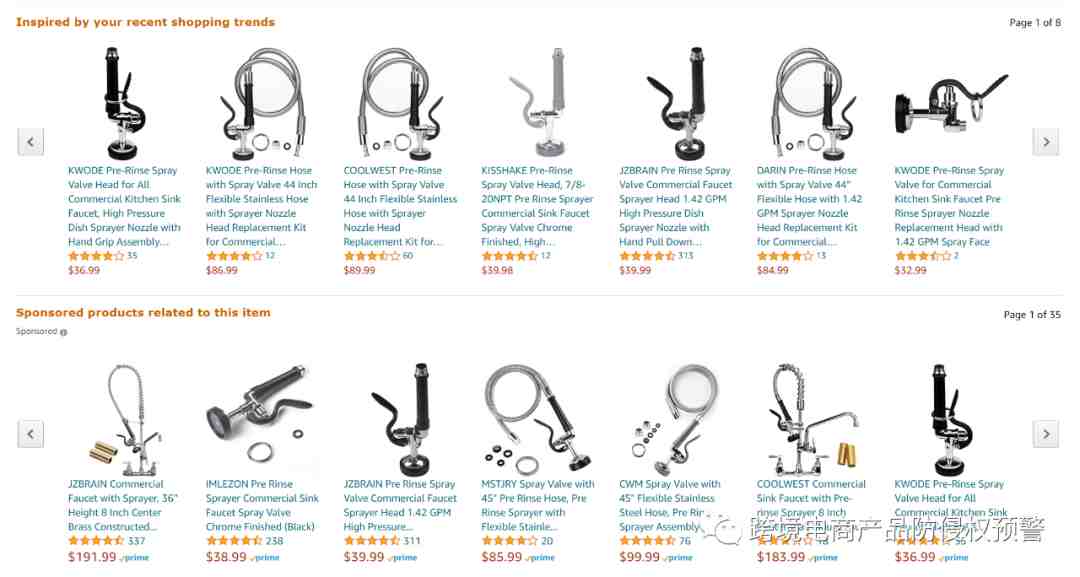View KWODE wall-mount spray valve $32.99 image
Image resolution: width=1080 pixels, height=577 pixels.
(951, 103)
